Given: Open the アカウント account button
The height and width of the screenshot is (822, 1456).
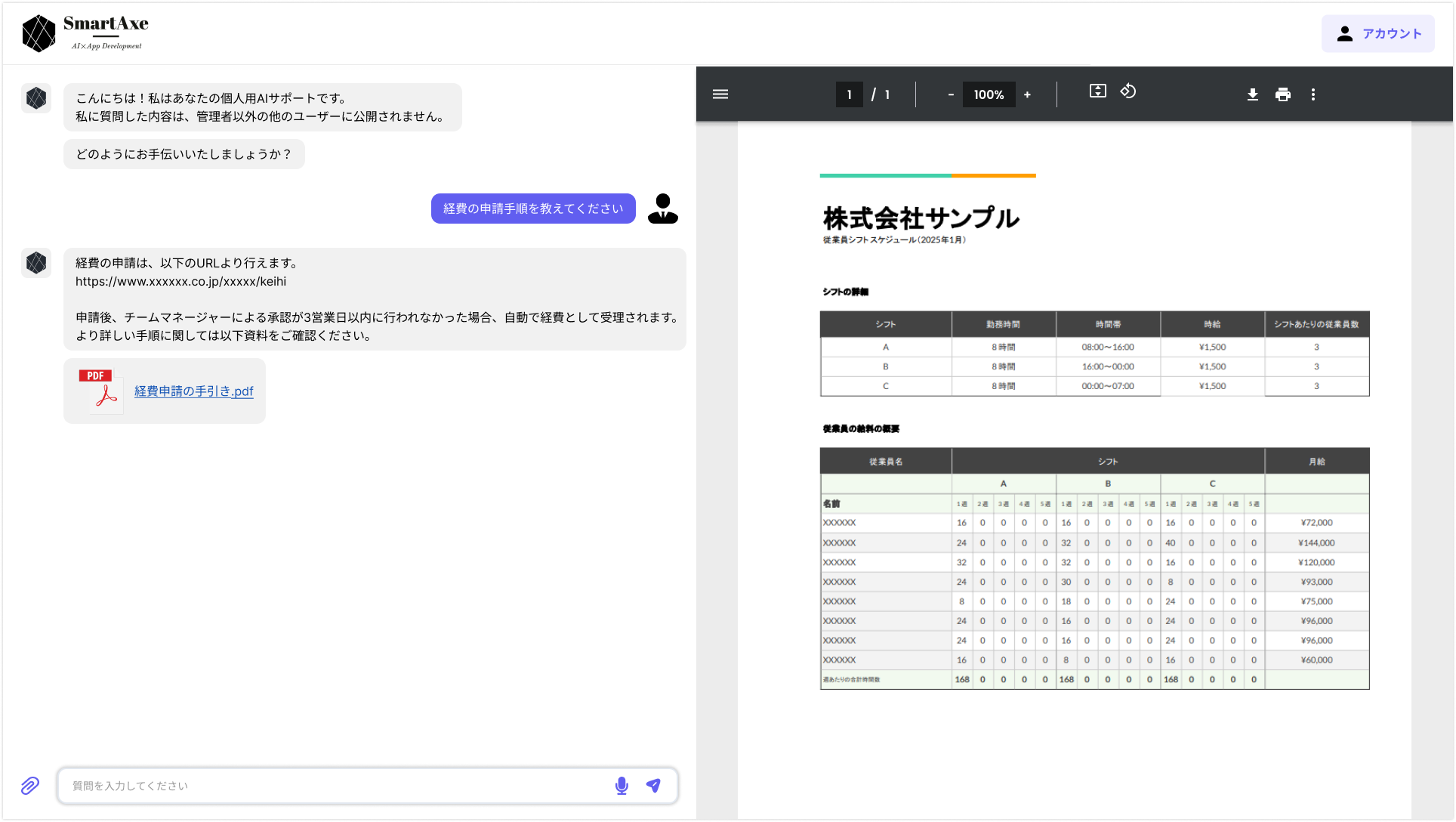Looking at the screenshot, I should pyautogui.click(x=1377, y=33).
